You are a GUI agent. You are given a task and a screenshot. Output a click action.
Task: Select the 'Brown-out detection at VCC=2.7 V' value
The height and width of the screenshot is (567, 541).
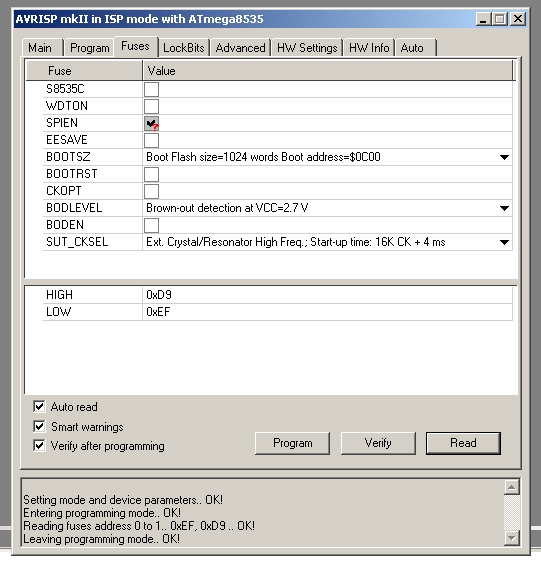pyautogui.click(x=227, y=208)
